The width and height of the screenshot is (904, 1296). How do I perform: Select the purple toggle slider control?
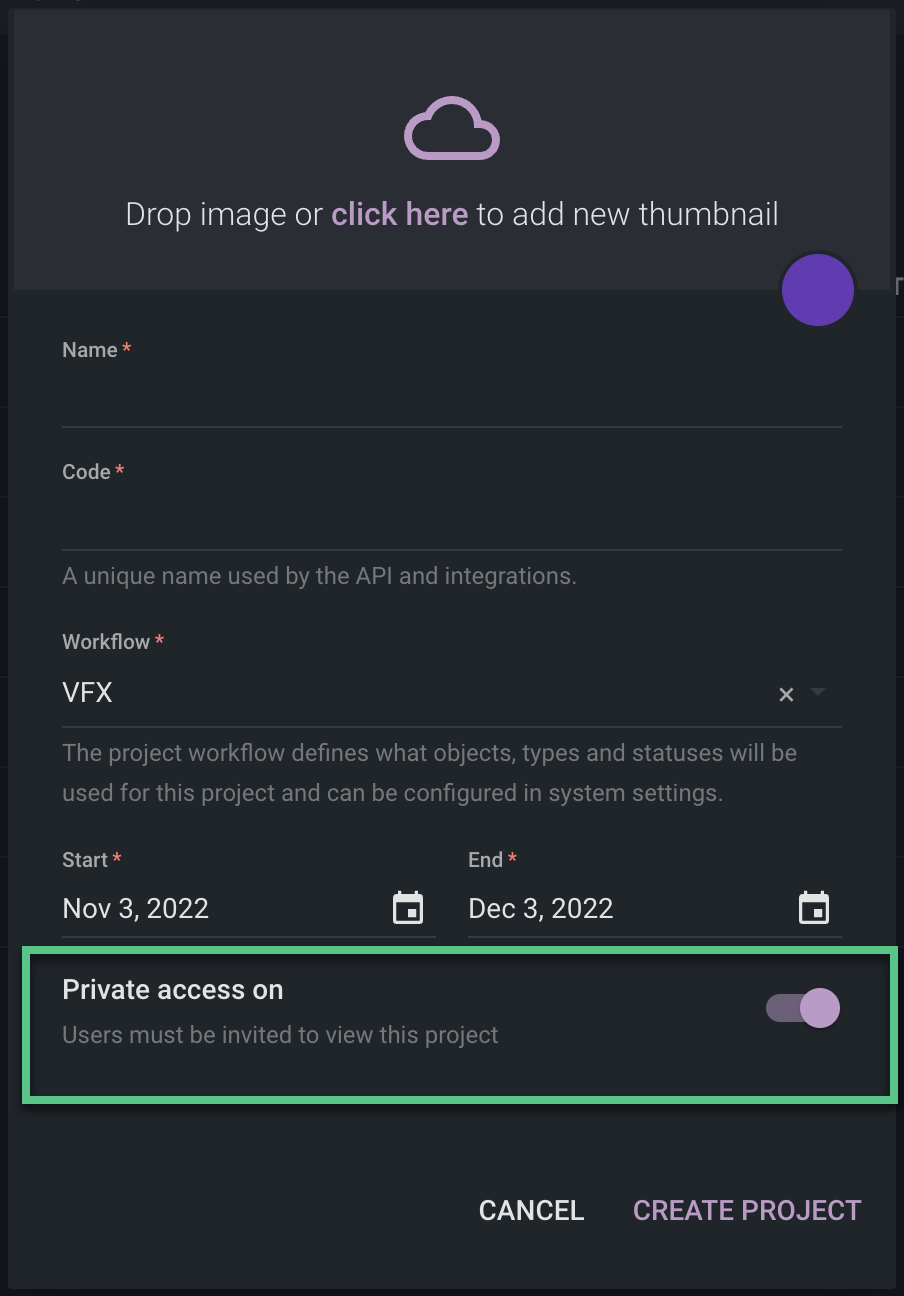coord(803,1008)
